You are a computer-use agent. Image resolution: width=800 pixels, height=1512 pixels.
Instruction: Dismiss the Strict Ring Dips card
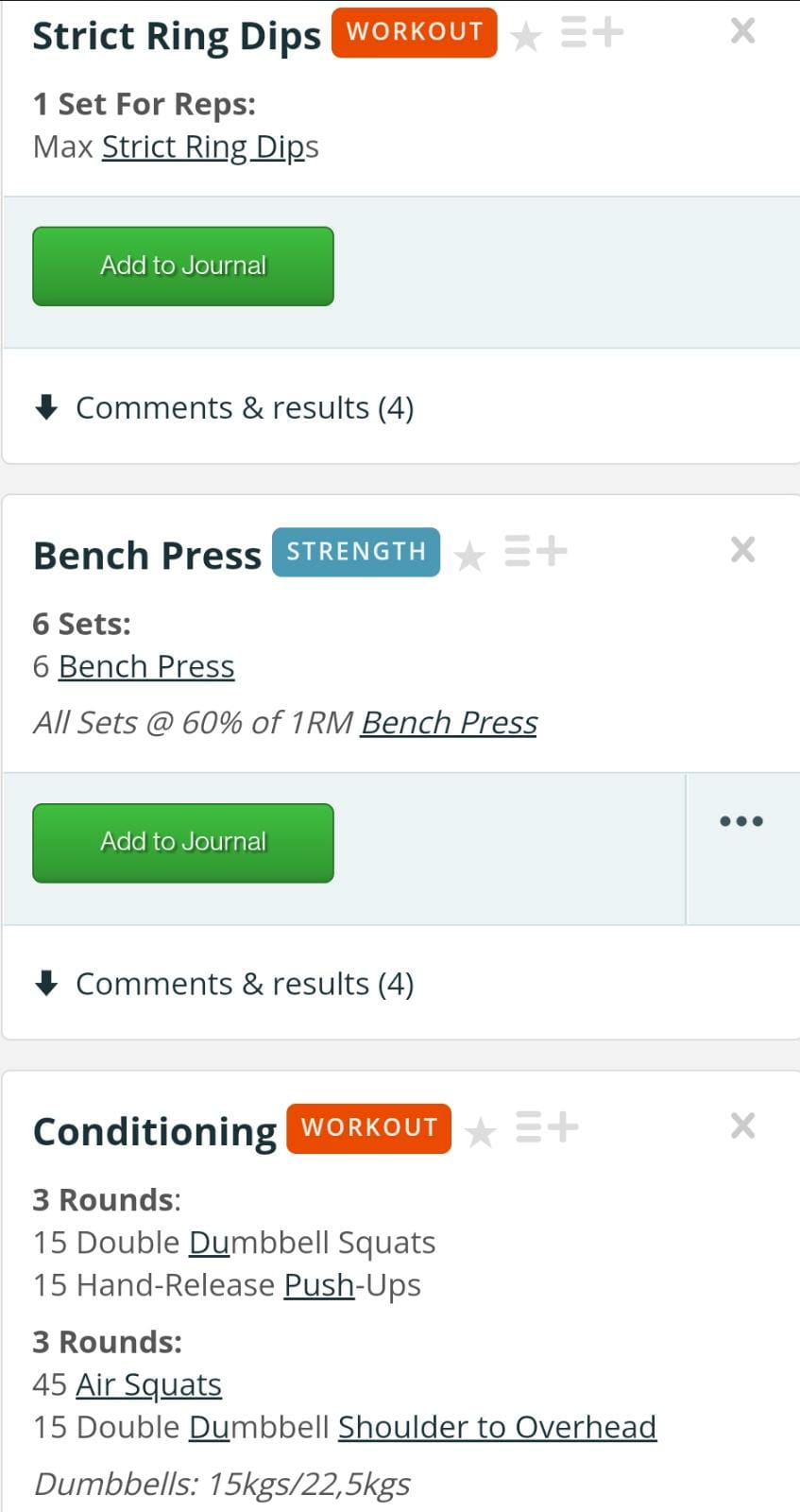(743, 31)
